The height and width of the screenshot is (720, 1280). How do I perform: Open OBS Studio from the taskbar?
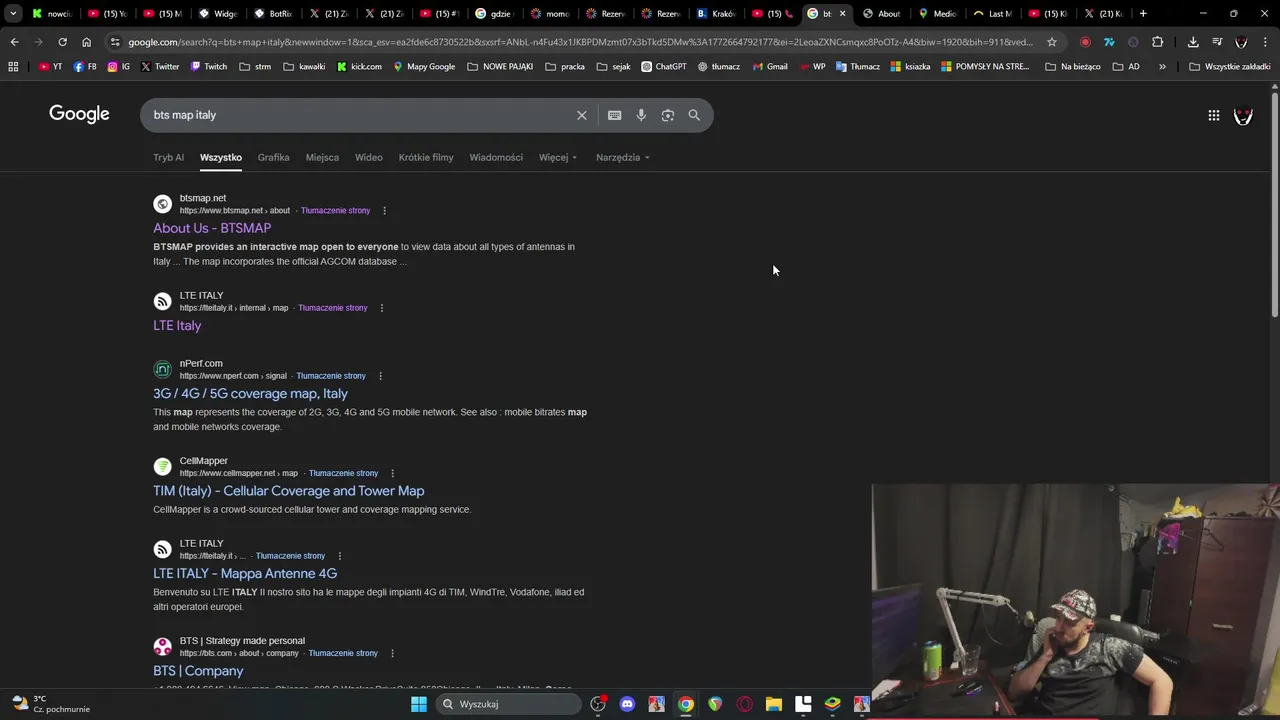pyautogui.click(x=598, y=704)
